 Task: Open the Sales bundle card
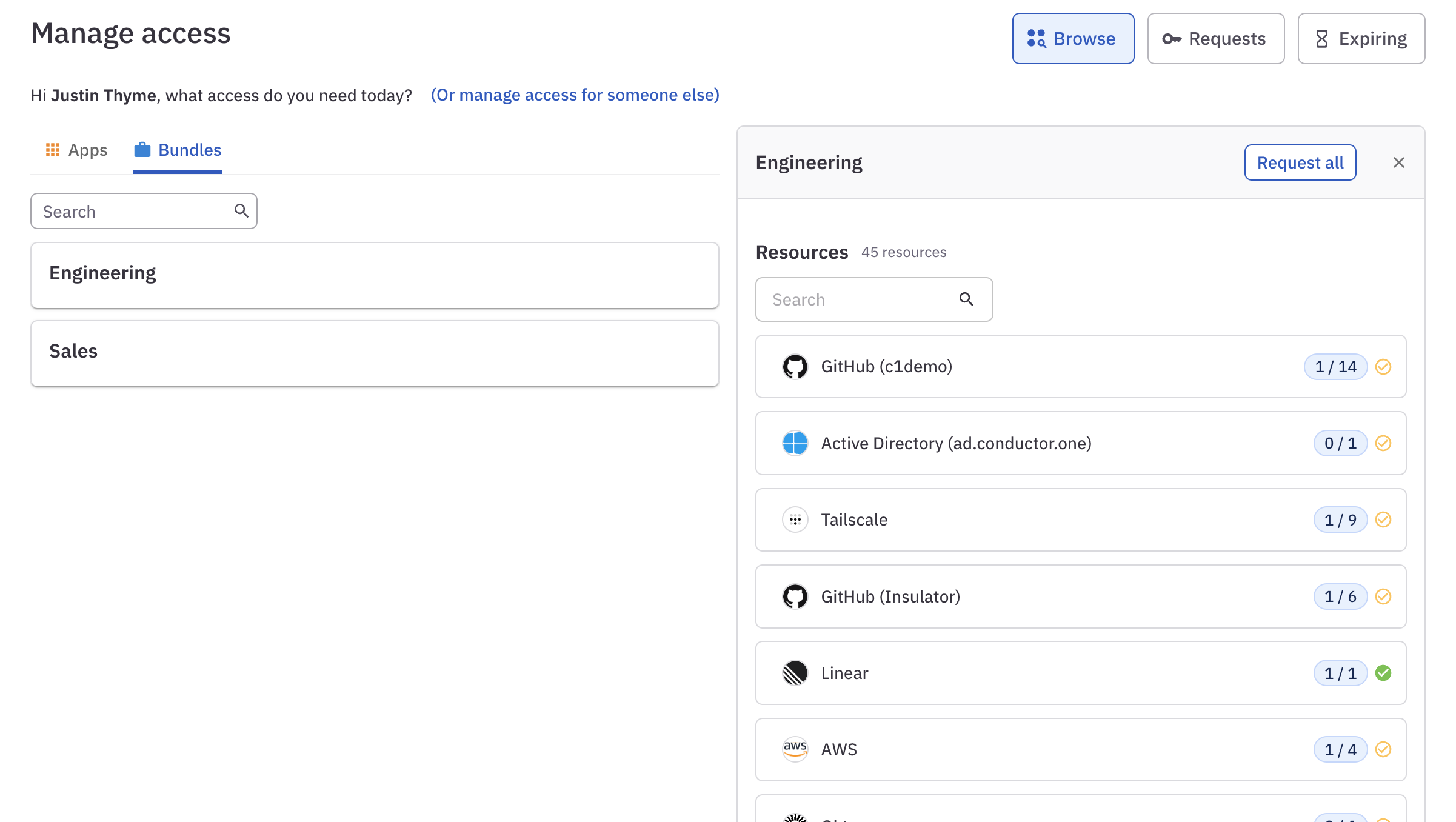coord(375,353)
